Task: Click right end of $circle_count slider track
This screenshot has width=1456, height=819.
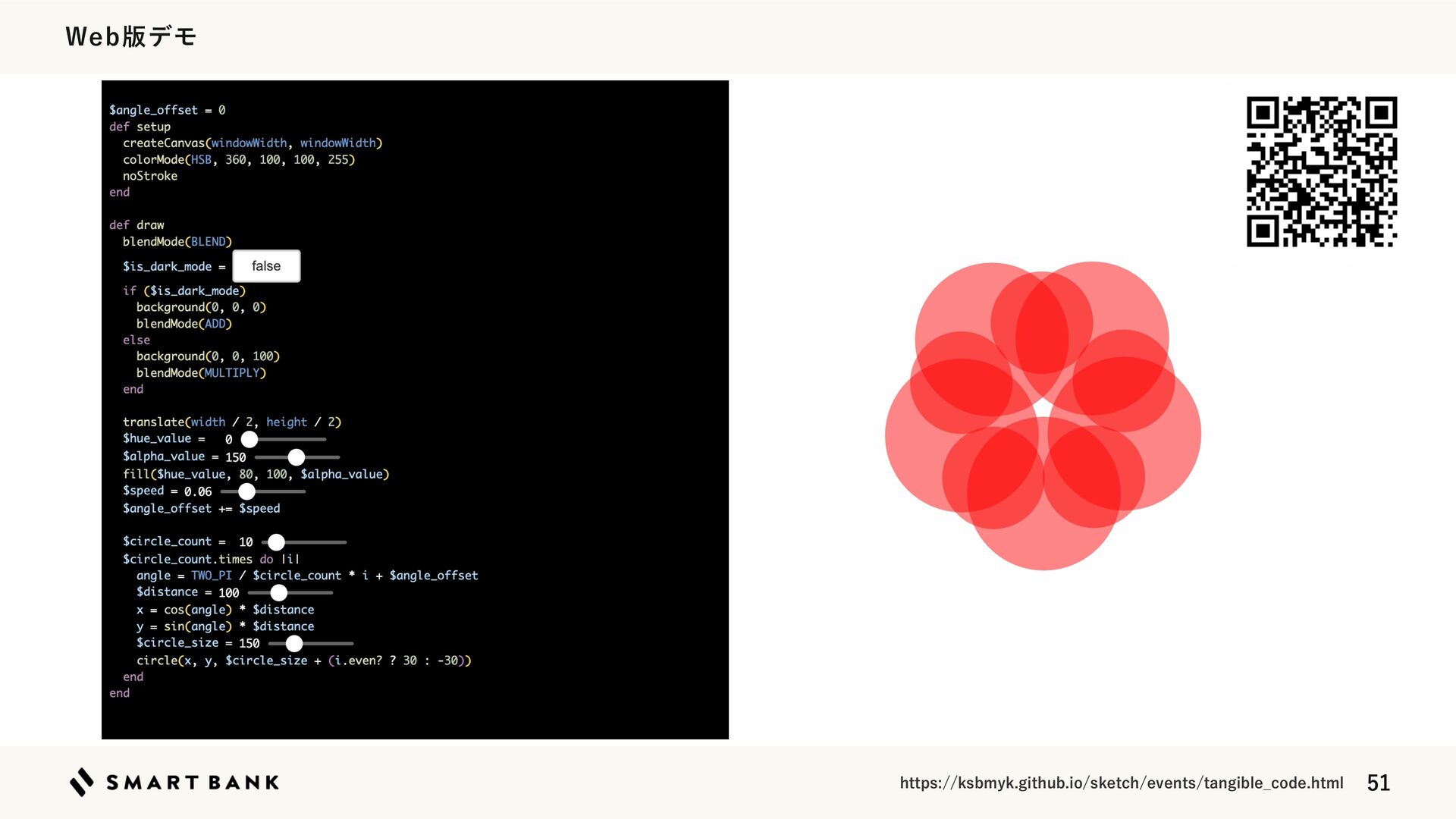Action: tap(344, 542)
